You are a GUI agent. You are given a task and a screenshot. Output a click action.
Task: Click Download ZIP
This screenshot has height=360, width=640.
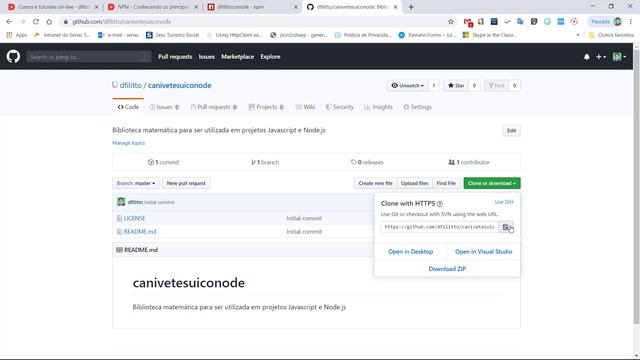447,269
